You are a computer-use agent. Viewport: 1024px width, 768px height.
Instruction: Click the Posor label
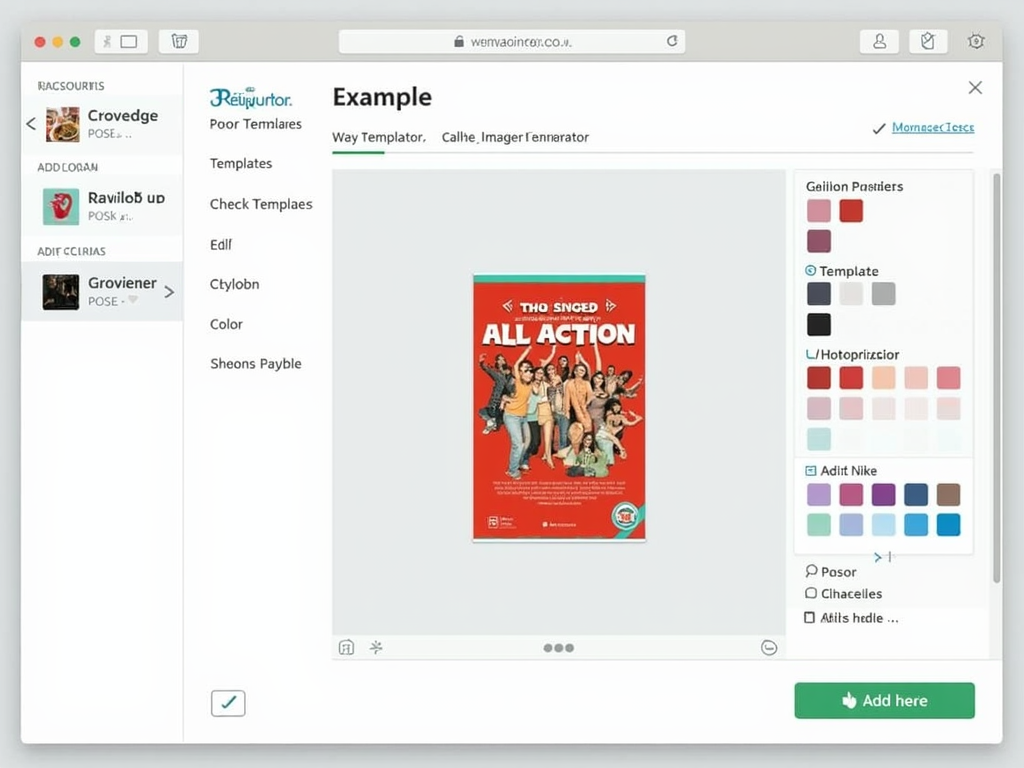[839, 572]
